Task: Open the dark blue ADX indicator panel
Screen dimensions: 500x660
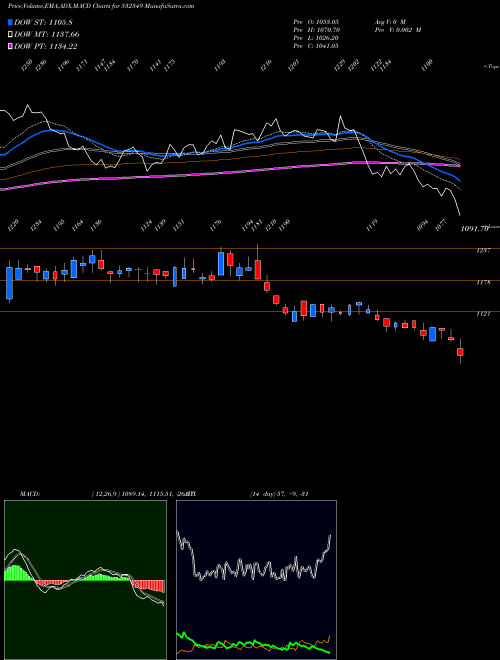Action: click(x=256, y=580)
